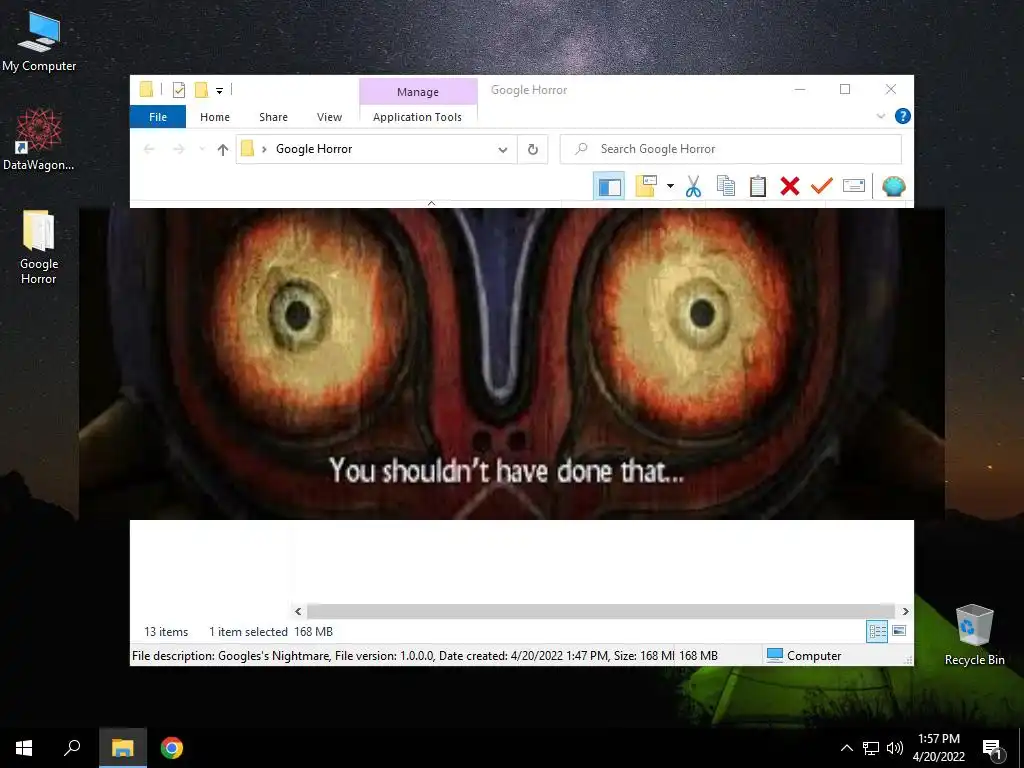Switch to the Home ribbon tab
This screenshot has height=768, width=1024.
point(215,117)
